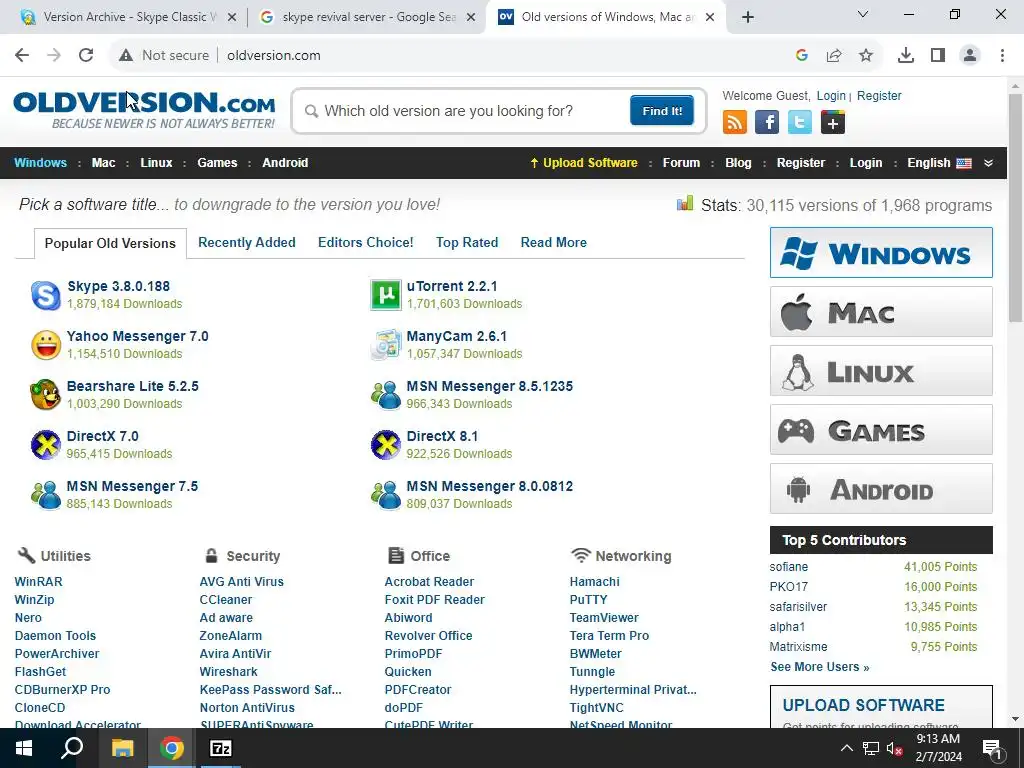Click the MSN Messenger 7.5 icon

point(46,495)
